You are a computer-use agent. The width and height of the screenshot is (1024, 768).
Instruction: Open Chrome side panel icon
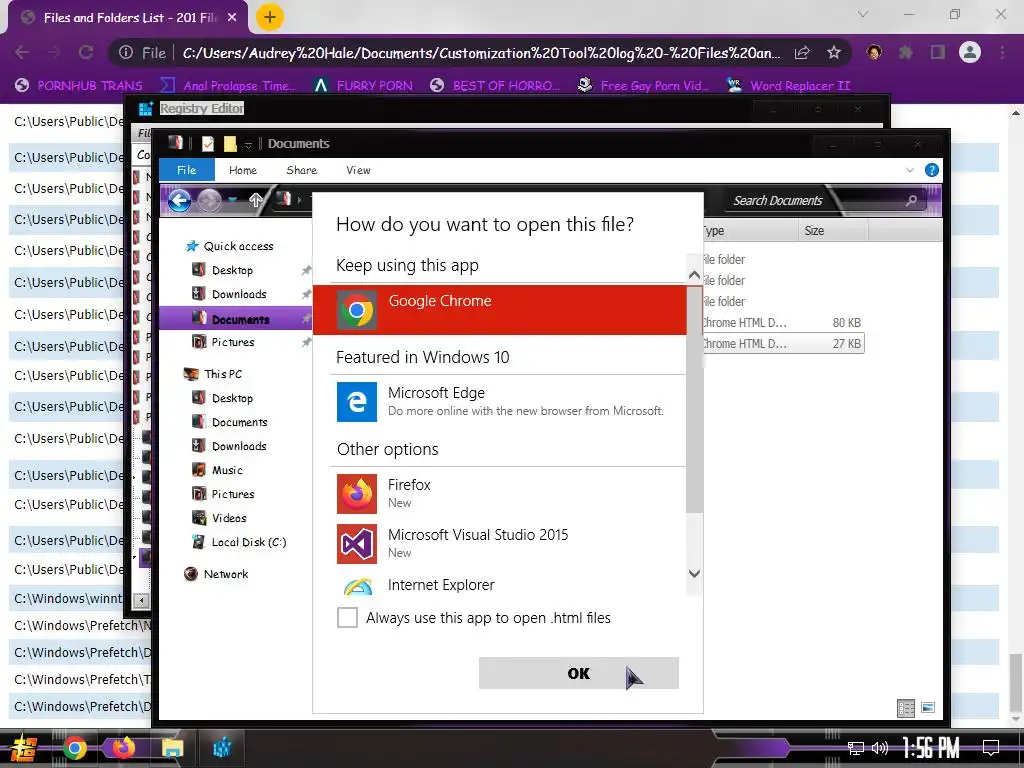[x=938, y=52]
